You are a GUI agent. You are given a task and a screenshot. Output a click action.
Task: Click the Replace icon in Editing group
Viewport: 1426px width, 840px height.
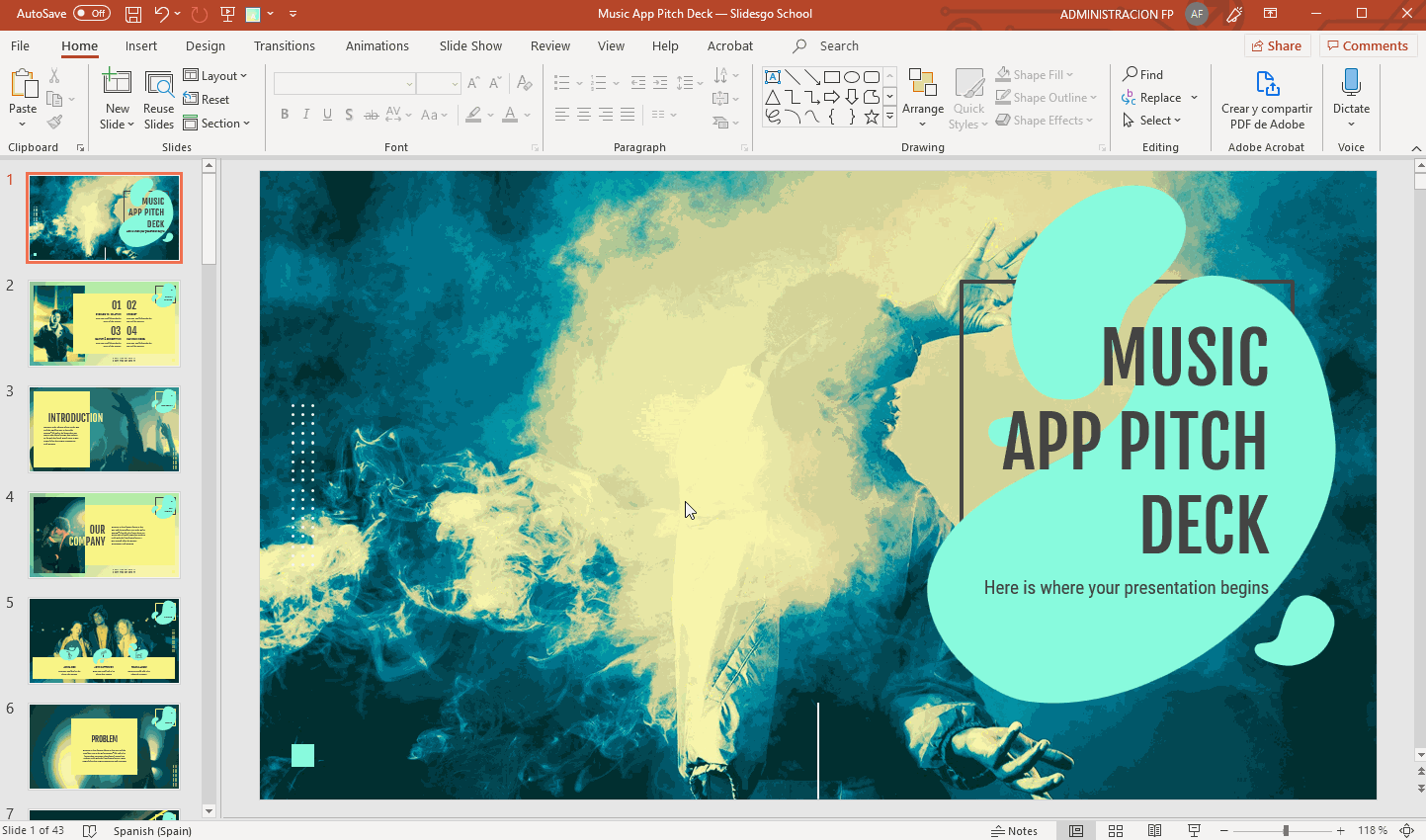pos(1152,98)
